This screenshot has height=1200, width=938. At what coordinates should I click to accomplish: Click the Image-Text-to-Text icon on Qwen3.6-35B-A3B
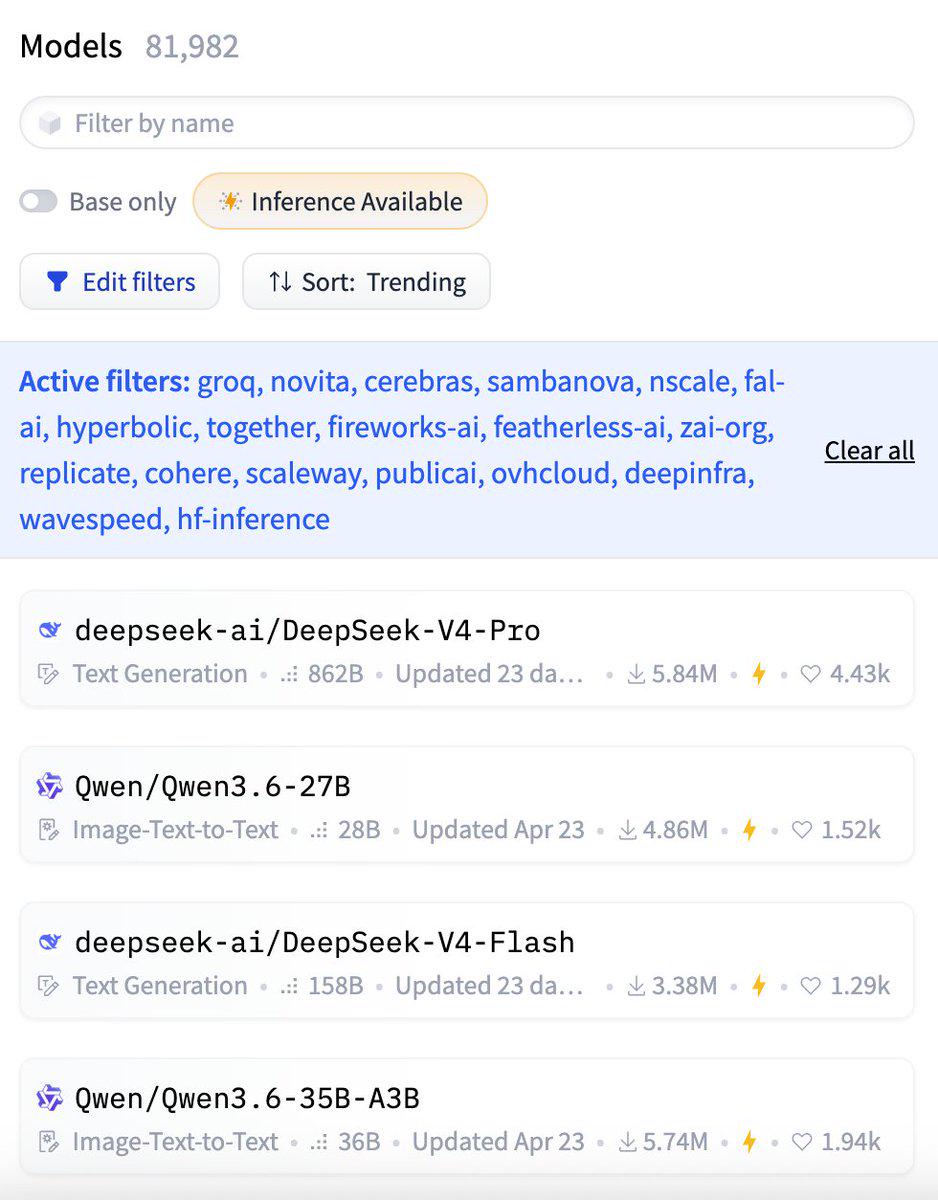pyautogui.click(x=48, y=1142)
